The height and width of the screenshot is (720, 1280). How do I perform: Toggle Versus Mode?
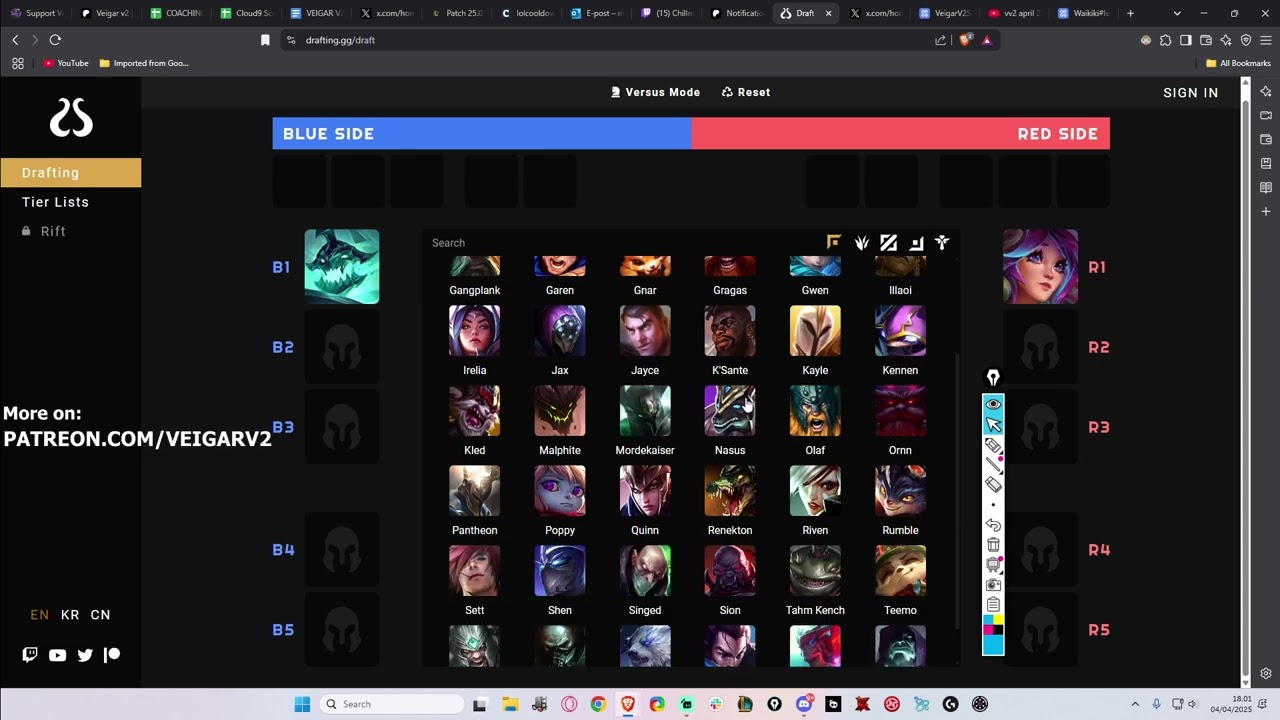[x=655, y=92]
